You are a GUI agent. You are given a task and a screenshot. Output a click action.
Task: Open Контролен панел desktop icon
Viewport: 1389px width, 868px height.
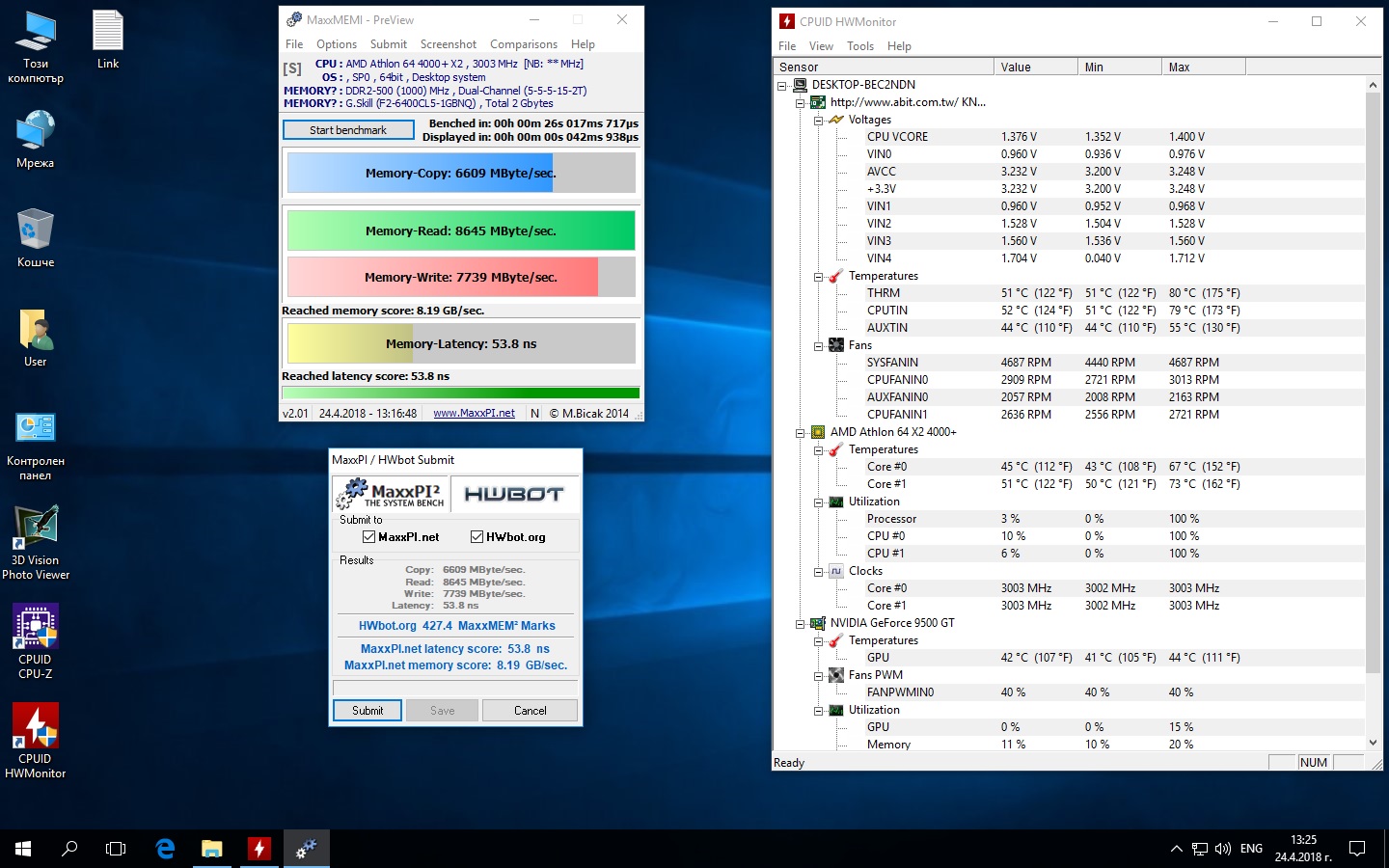(x=36, y=446)
